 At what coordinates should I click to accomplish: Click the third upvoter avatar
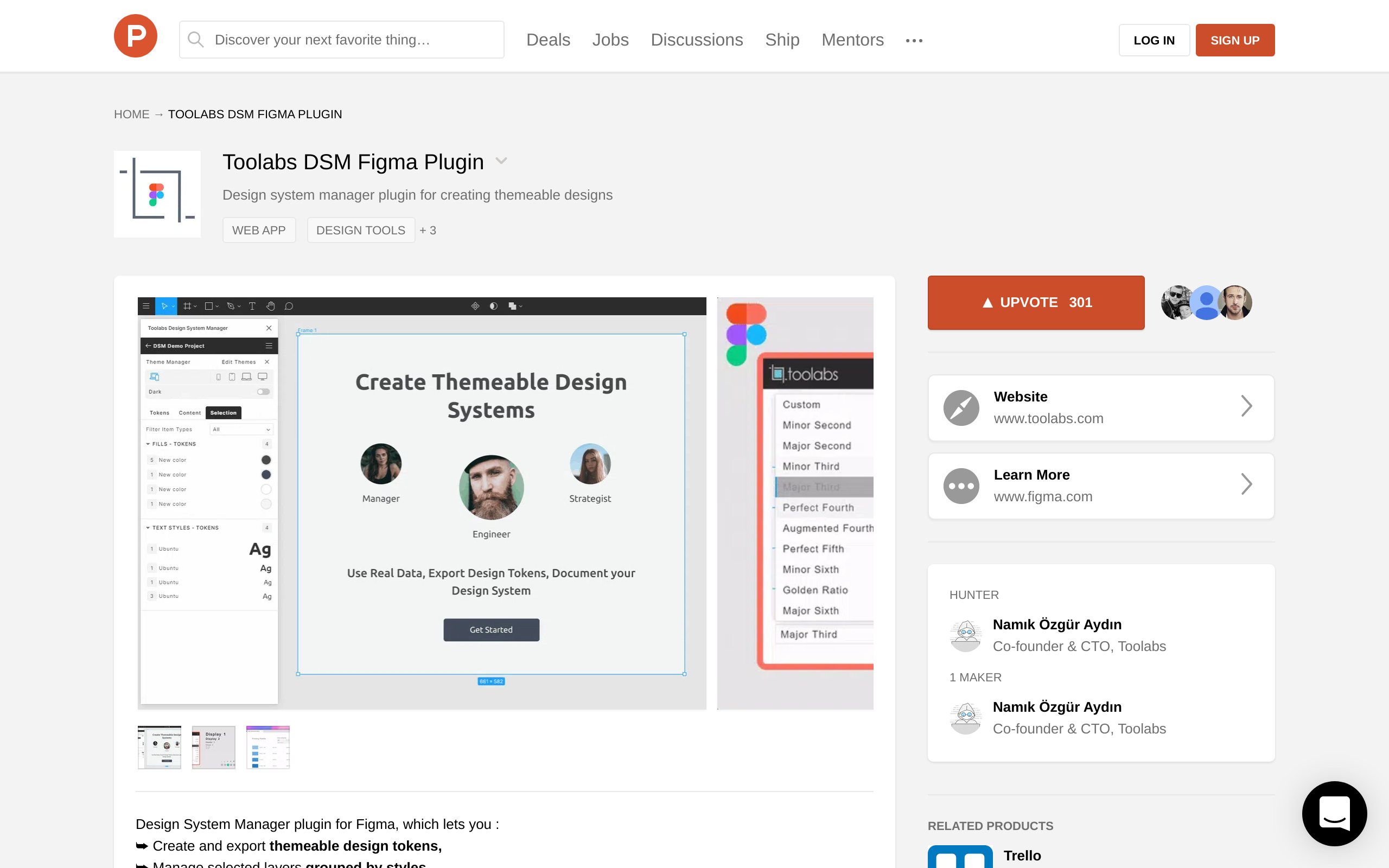(x=1235, y=303)
